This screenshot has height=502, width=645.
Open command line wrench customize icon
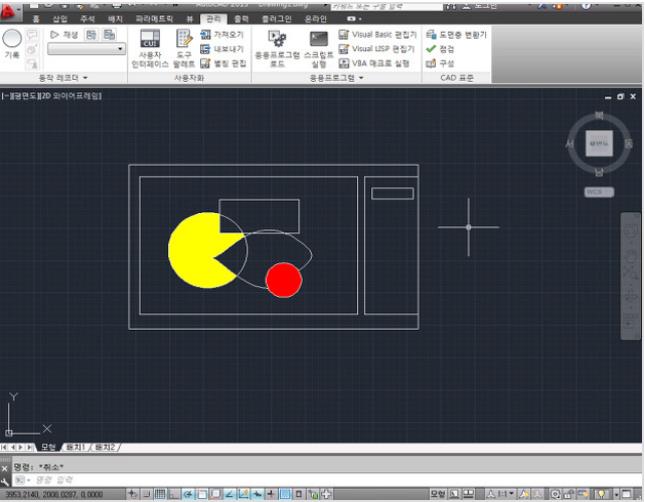[5, 481]
